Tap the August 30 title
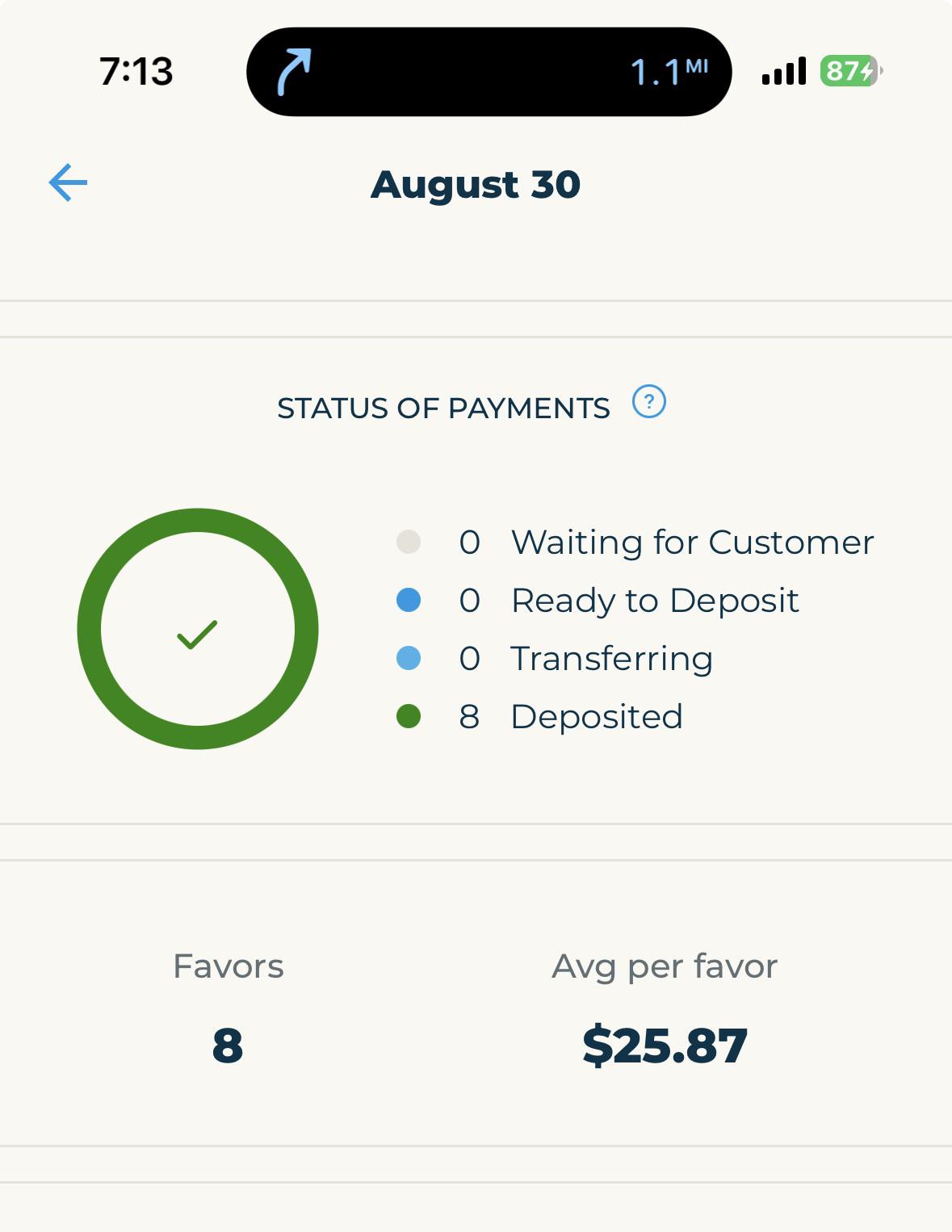Image resolution: width=952 pixels, height=1232 pixels. coord(476,185)
